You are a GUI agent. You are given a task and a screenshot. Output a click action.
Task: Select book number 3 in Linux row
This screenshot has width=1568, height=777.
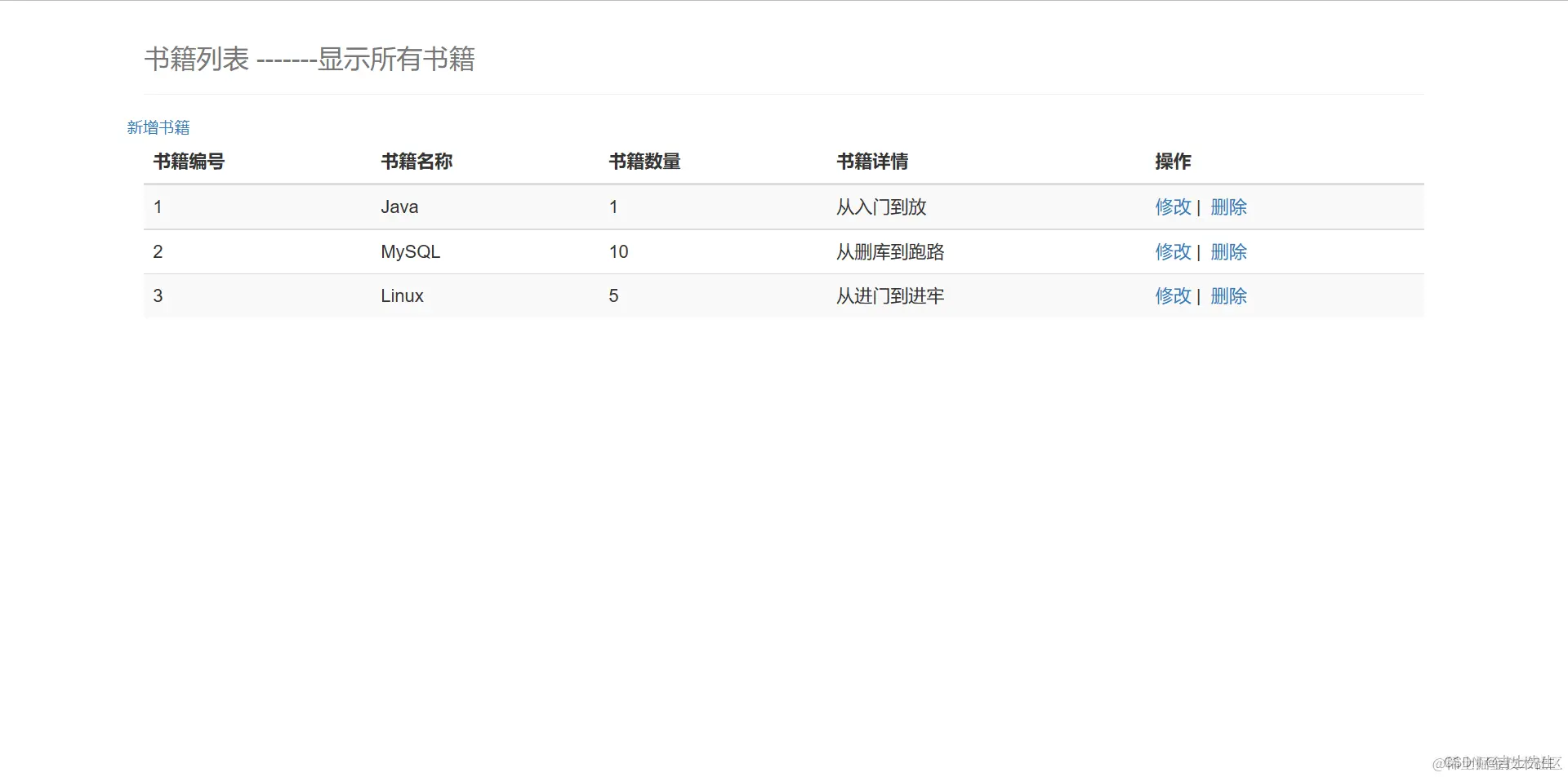[x=158, y=296]
